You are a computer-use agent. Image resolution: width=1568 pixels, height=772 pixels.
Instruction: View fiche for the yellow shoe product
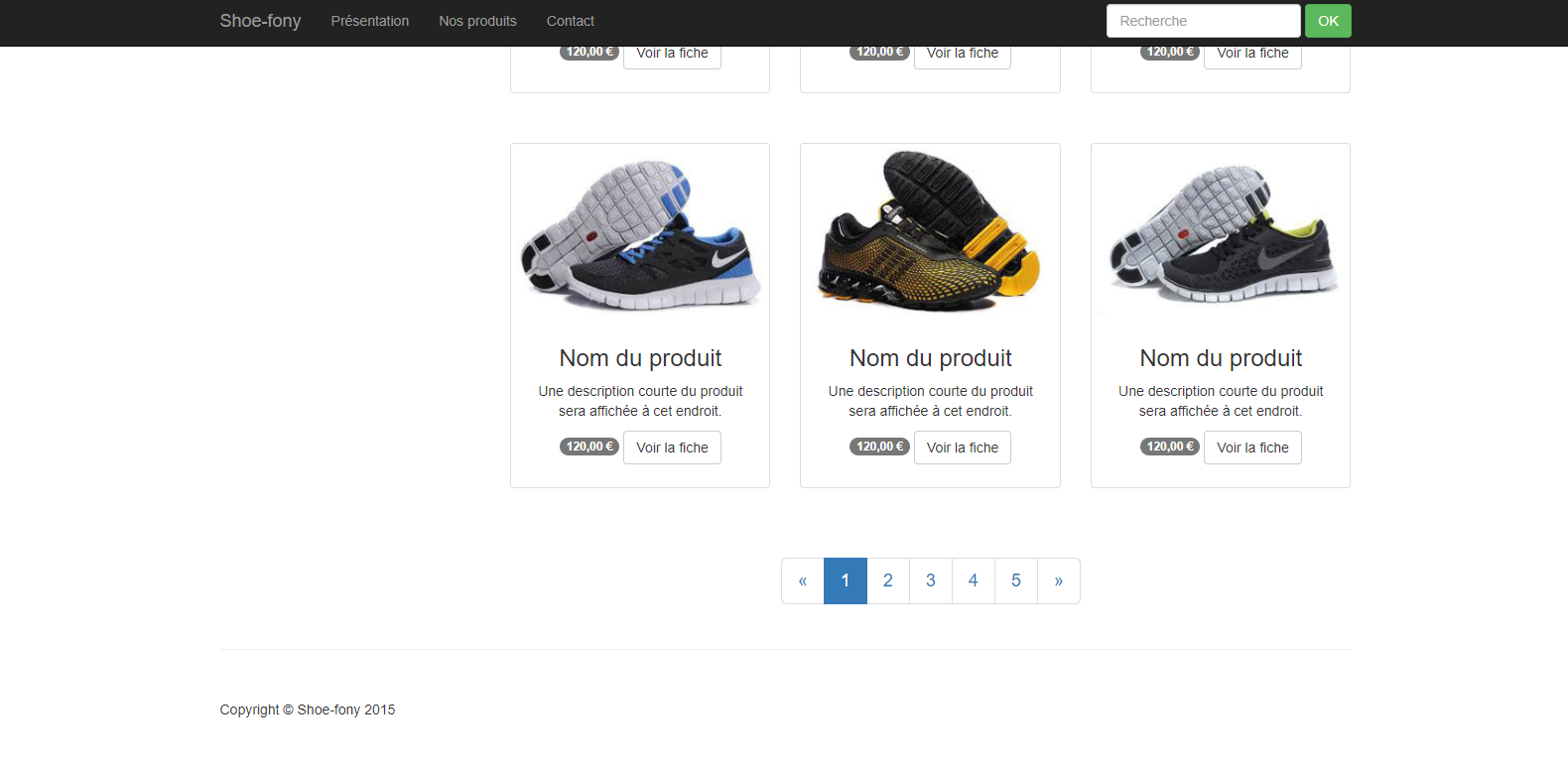coord(962,448)
